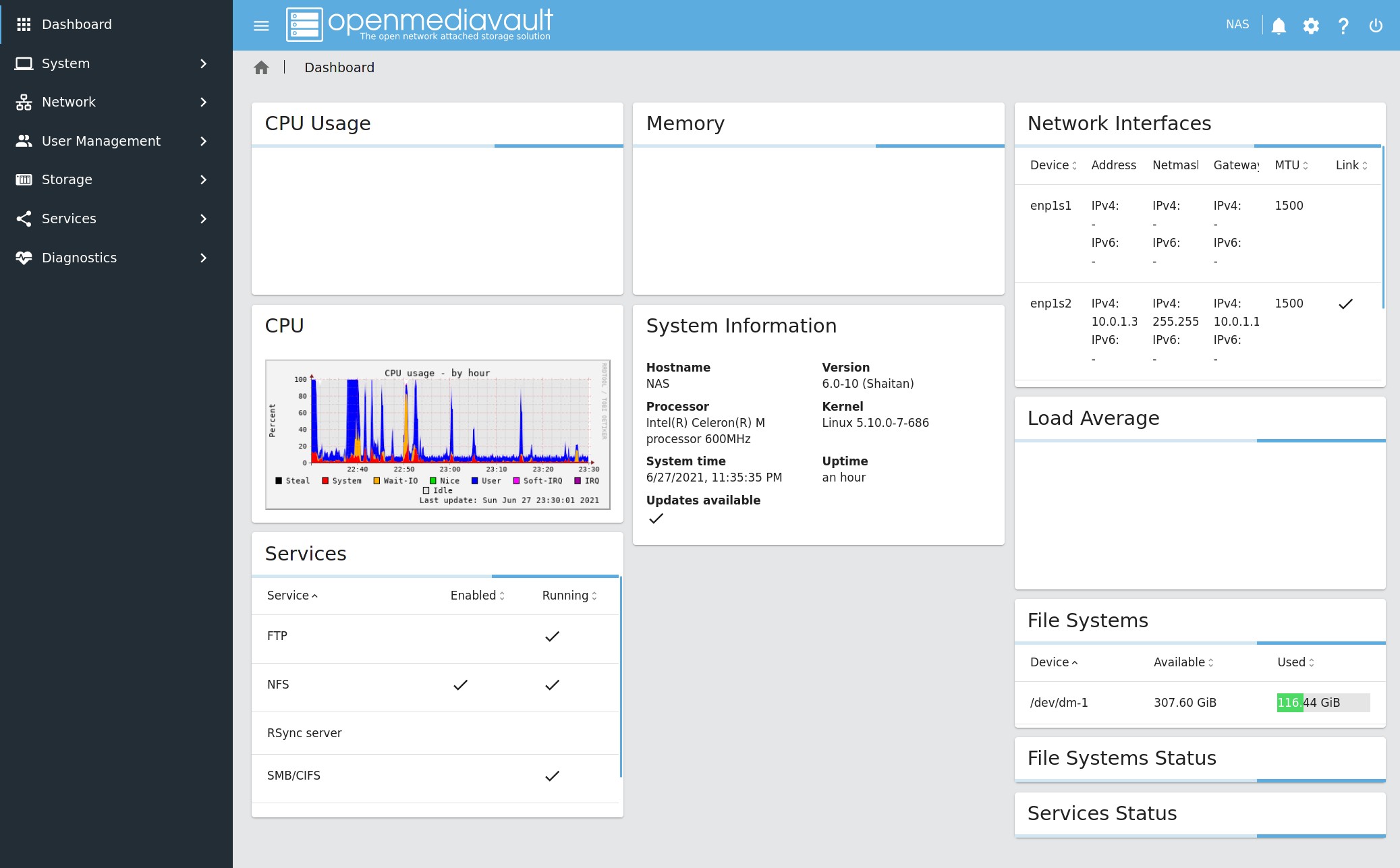Viewport: 1400px width, 868px height.
Task: Click the home breadcrumb icon
Action: 261,67
